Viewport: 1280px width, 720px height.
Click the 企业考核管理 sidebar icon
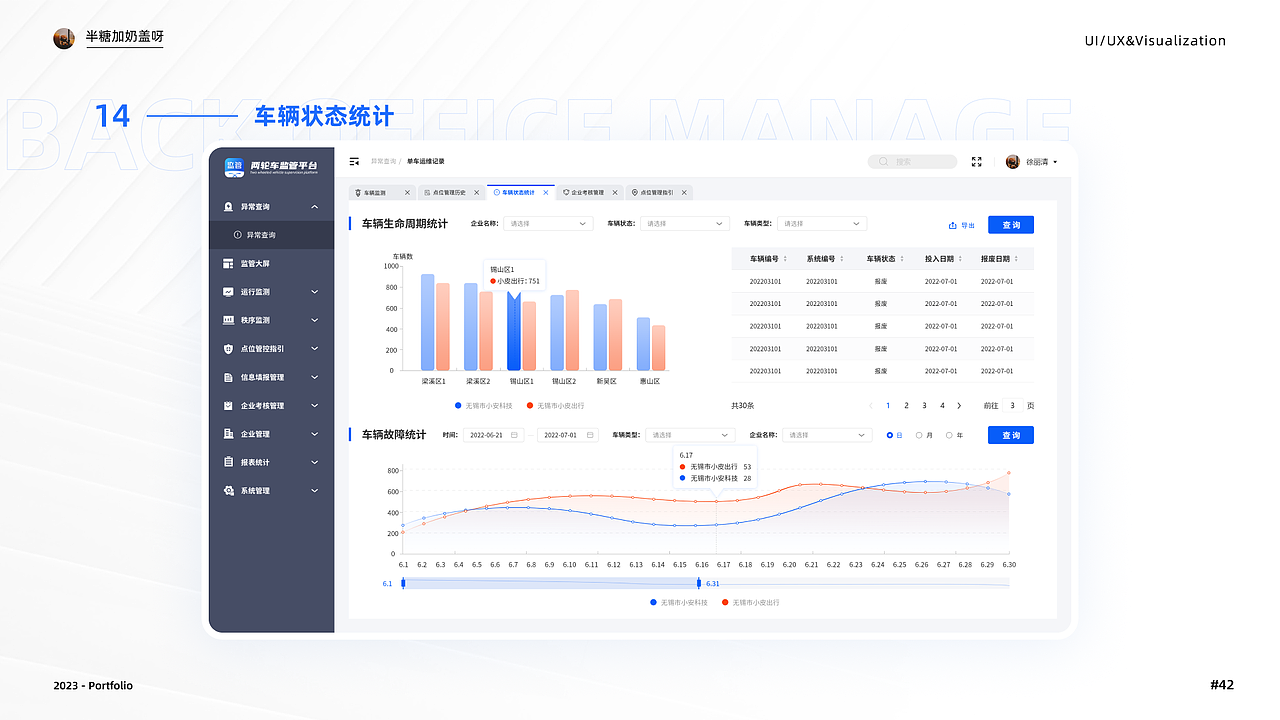tap(229, 406)
